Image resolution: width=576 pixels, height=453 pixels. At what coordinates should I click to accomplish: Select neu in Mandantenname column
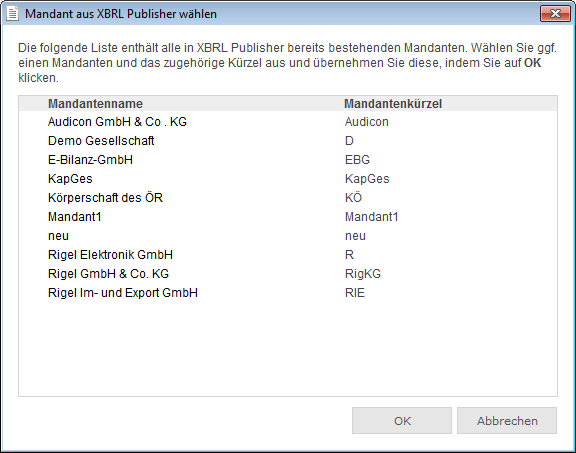point(58,236)
